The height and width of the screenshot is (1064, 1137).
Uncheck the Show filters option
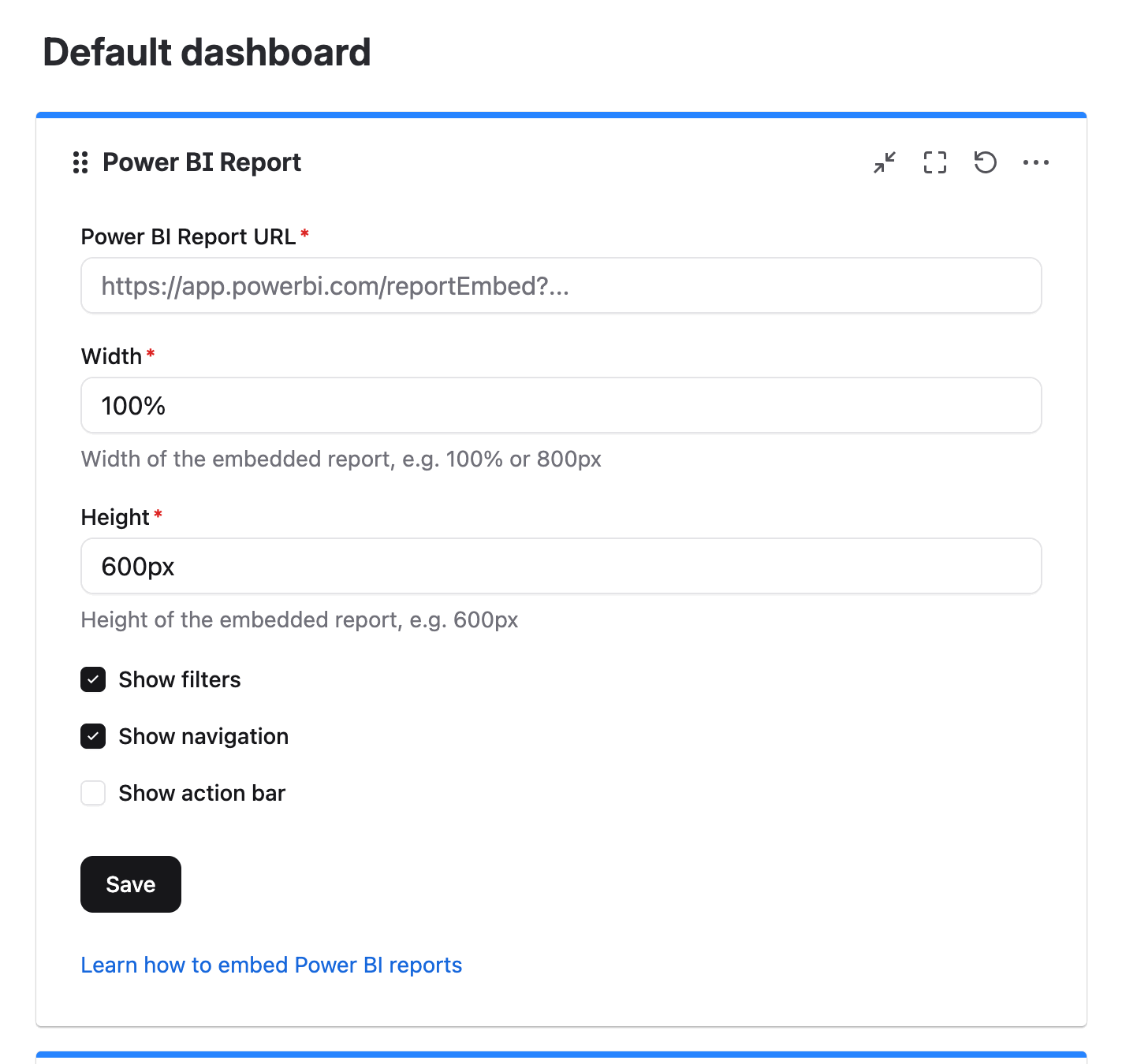point(92,679)
